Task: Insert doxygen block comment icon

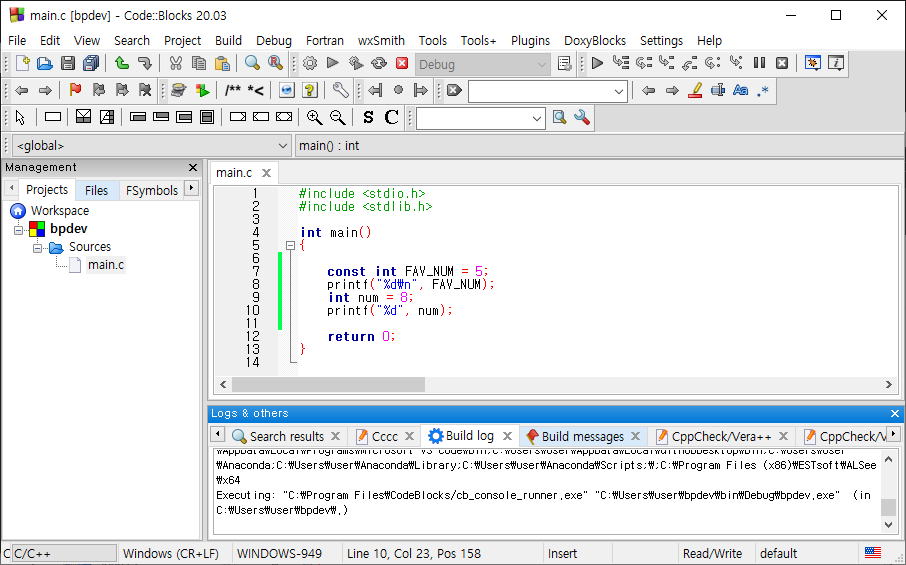Action: (x=233, y=90)
